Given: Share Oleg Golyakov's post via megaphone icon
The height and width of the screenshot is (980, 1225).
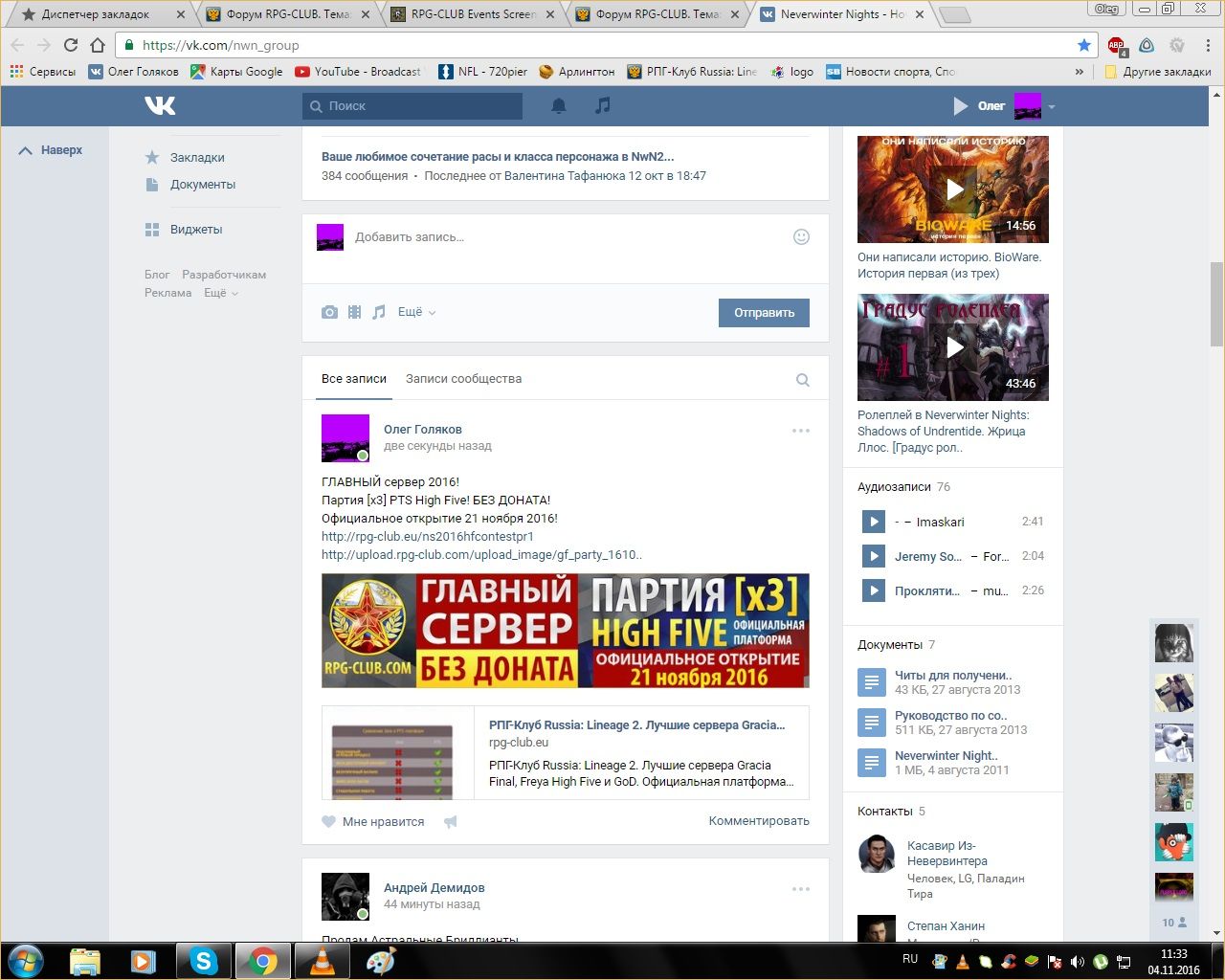Looking at the screenshot, I should click(451, 821).
